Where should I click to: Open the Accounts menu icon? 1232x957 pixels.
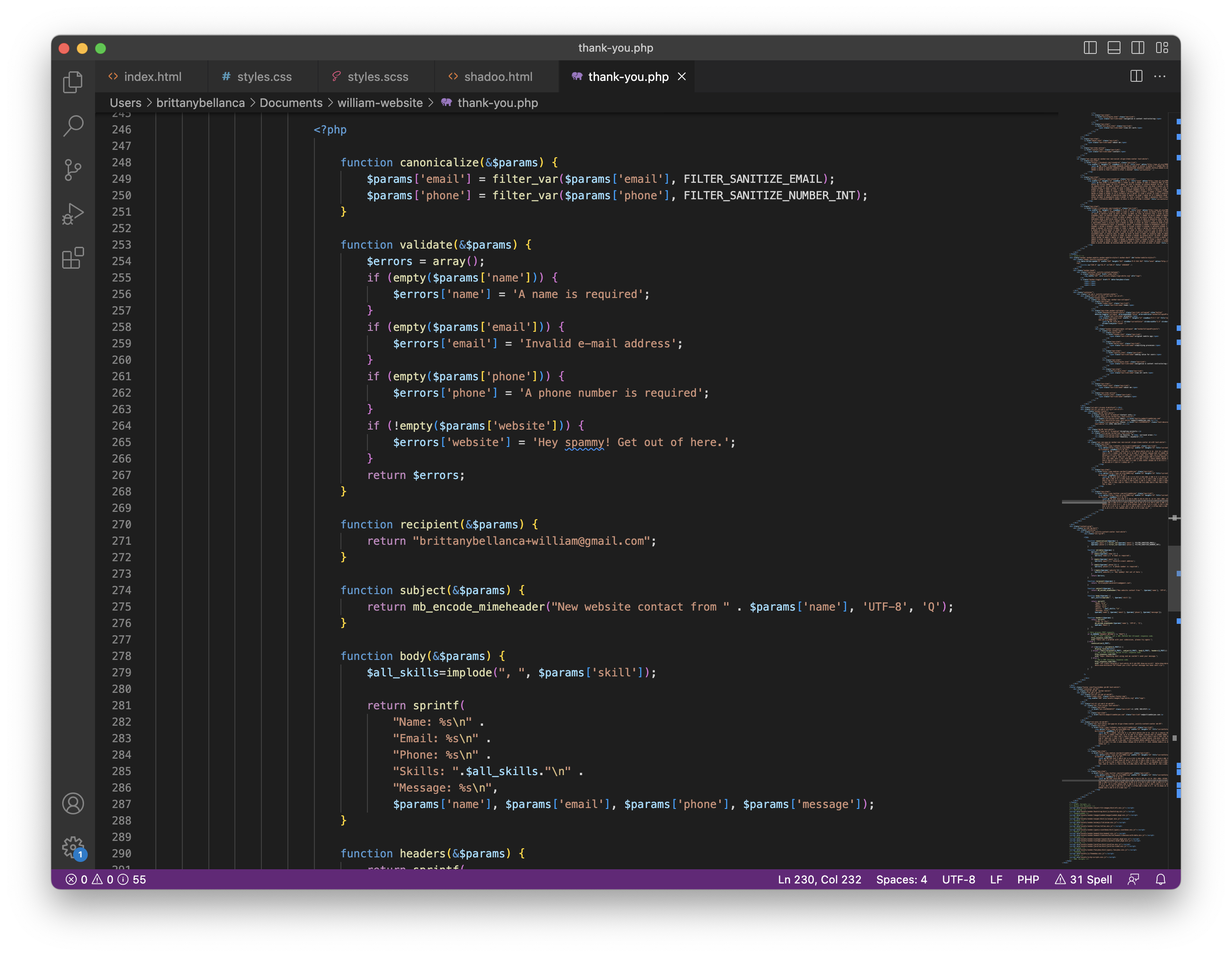pyautogui.click(x=73, y=803)
